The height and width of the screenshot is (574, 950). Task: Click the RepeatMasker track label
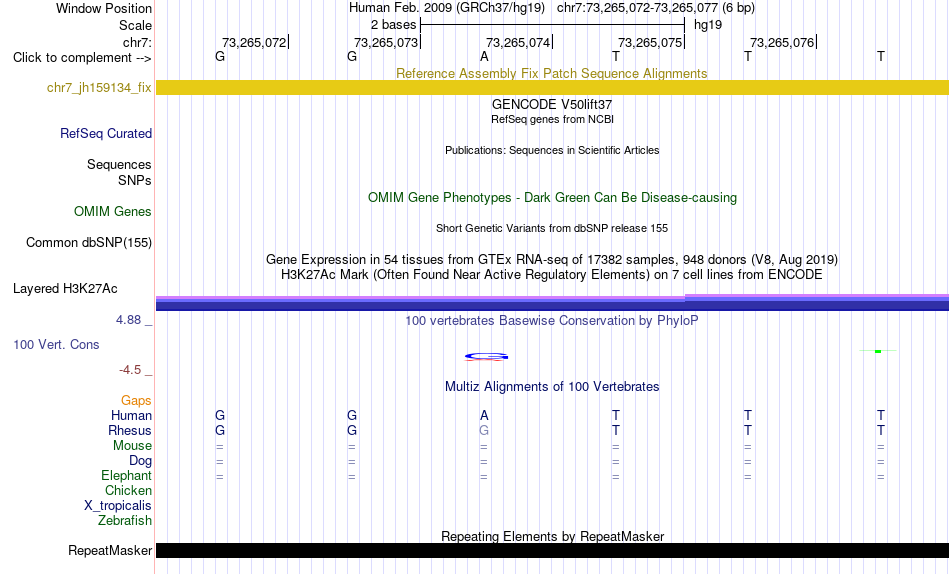click(110, 550)
